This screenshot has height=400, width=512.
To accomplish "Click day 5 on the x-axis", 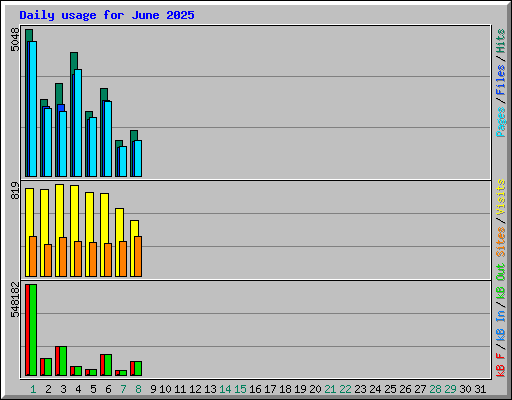I will coord(93,389).
